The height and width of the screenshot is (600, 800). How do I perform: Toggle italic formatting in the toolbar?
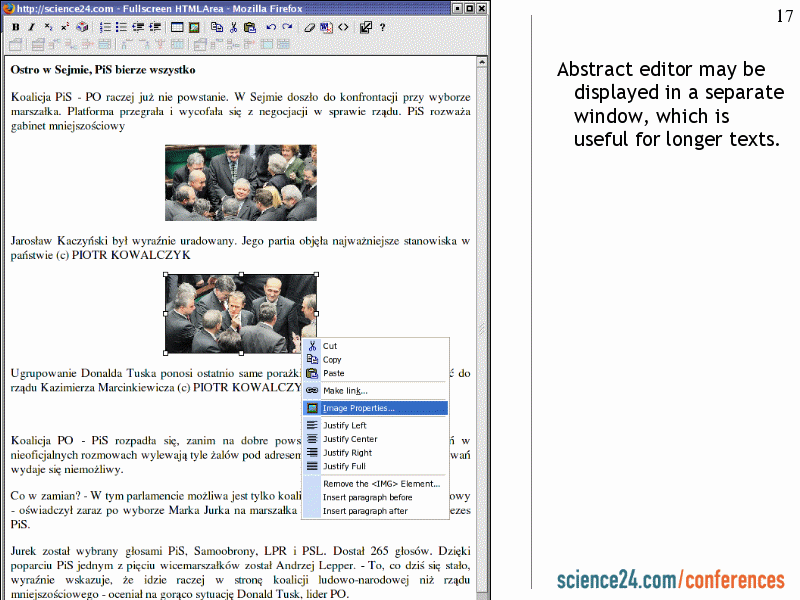click(32, 27)
